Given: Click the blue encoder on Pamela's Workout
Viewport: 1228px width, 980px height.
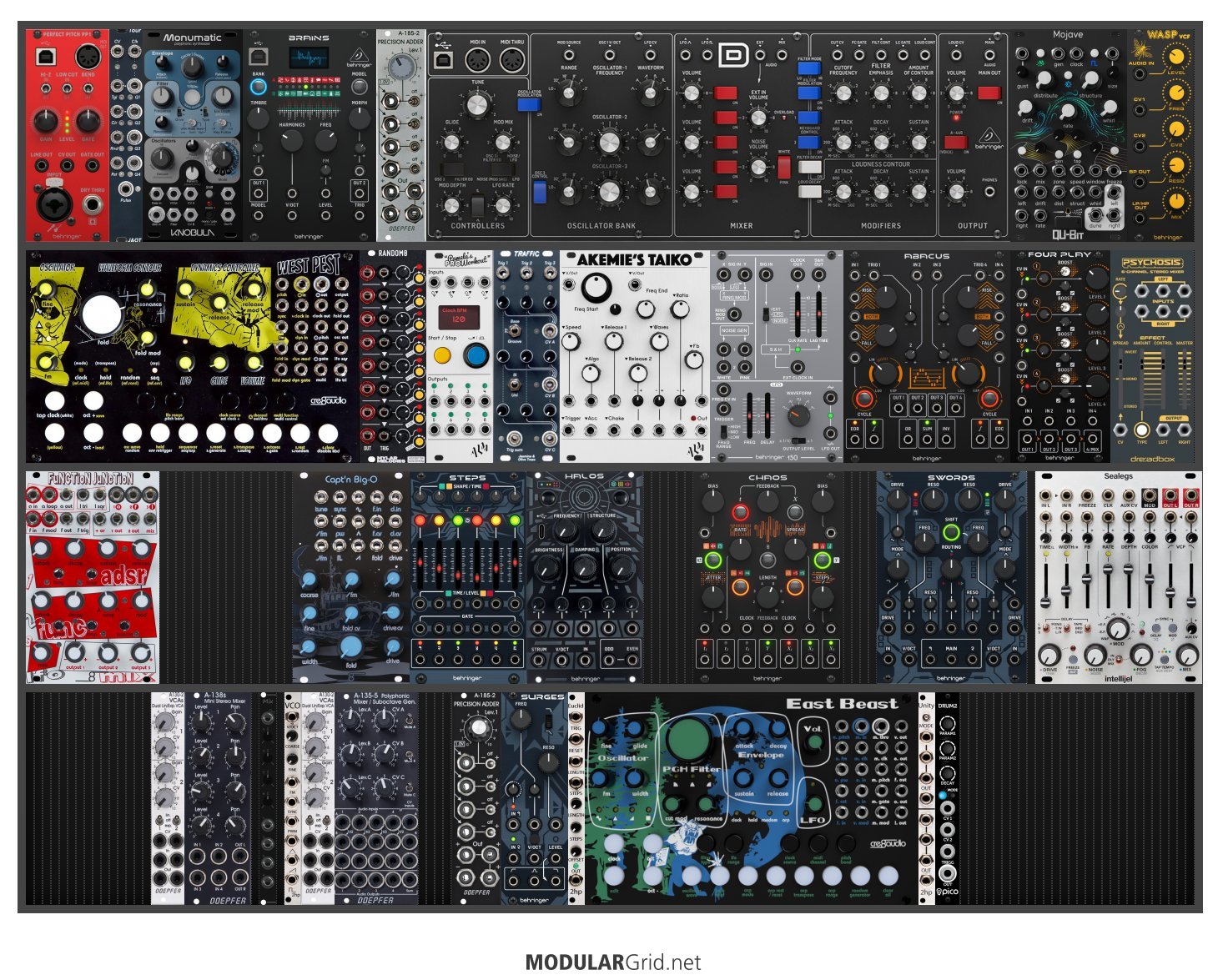Looking at the screenshot, I should tap(476, 355).
